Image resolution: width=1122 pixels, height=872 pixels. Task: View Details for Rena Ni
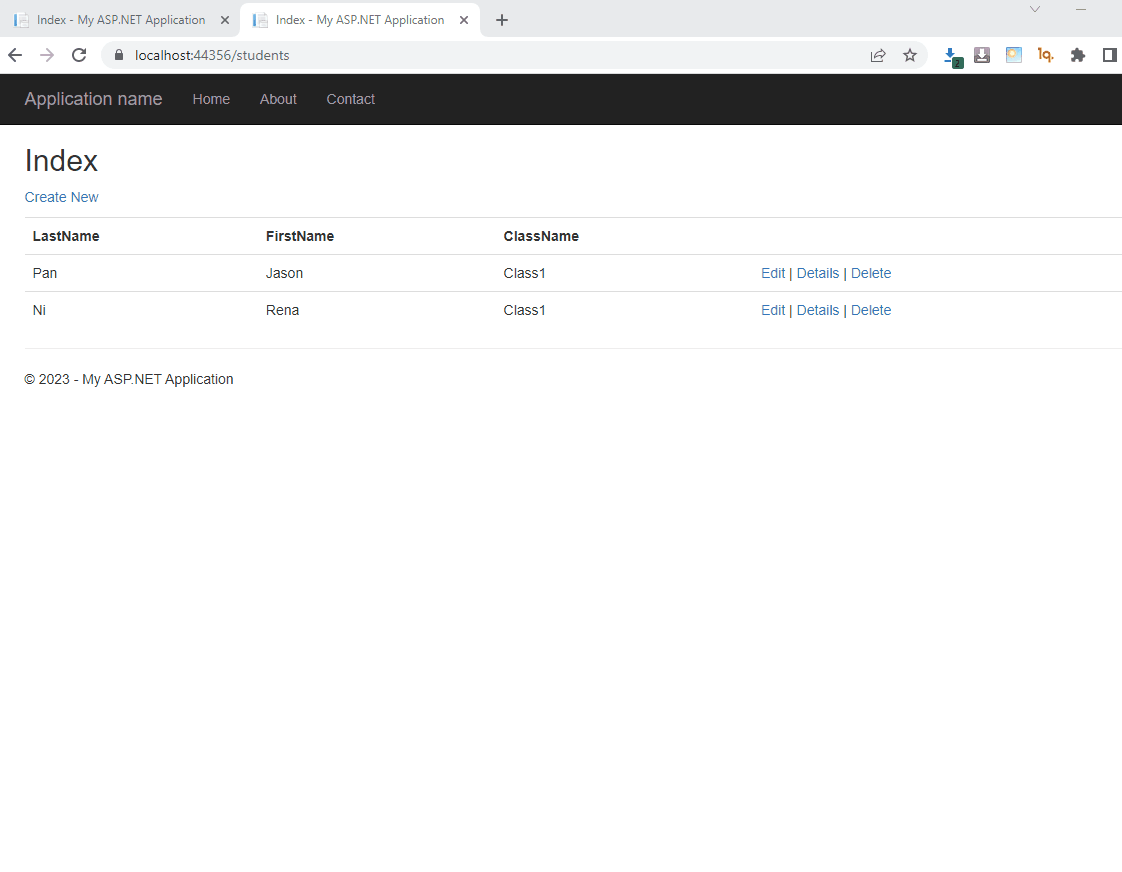tap(818, 310)
